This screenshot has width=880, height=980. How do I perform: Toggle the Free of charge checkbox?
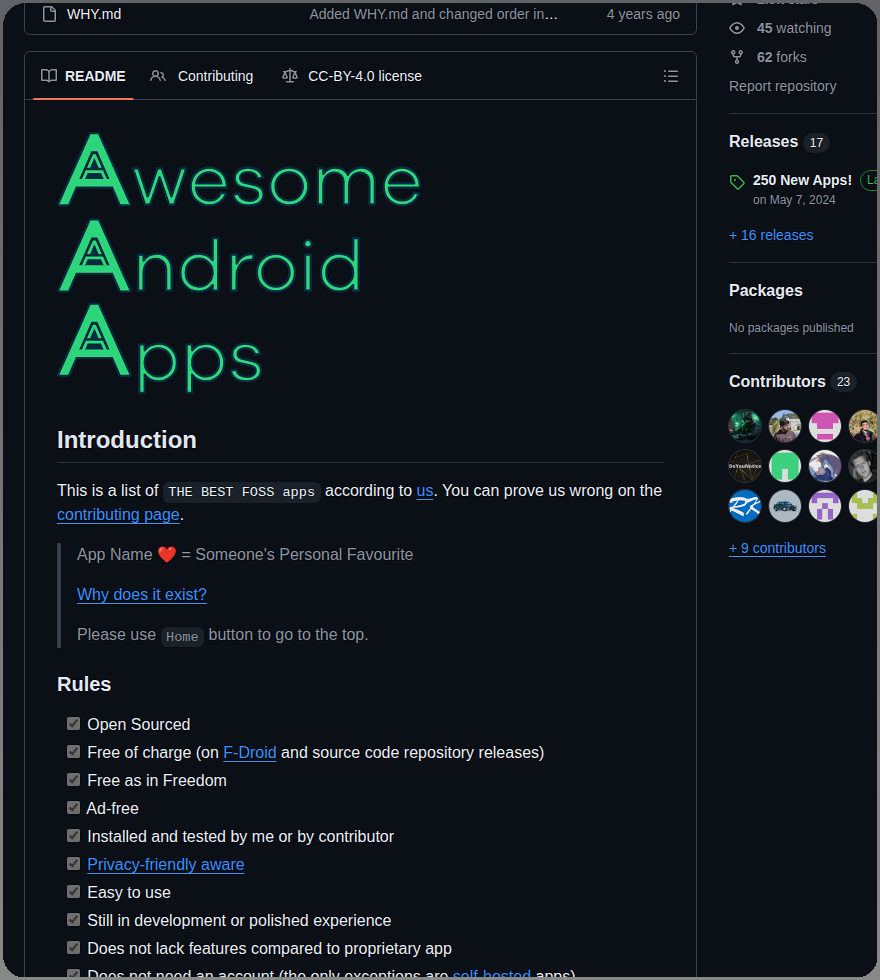74,752
